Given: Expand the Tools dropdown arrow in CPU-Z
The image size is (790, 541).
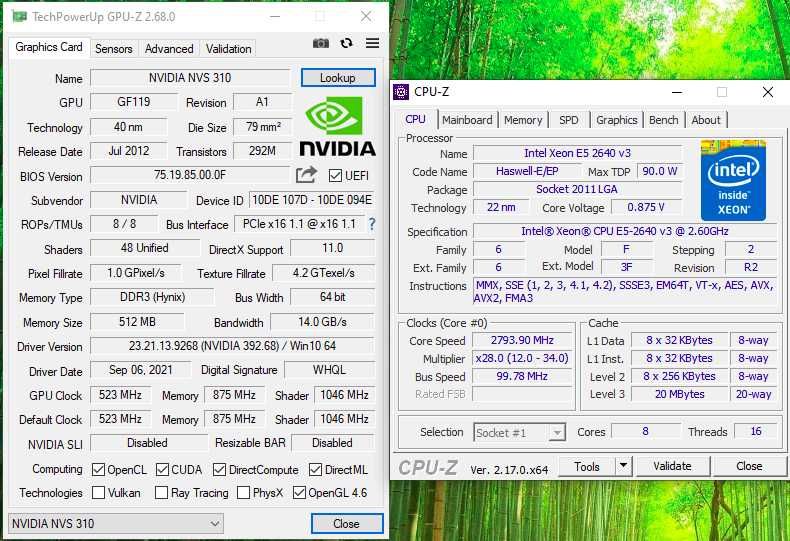Looking at the screenshot, I should (x=623, y=466).
